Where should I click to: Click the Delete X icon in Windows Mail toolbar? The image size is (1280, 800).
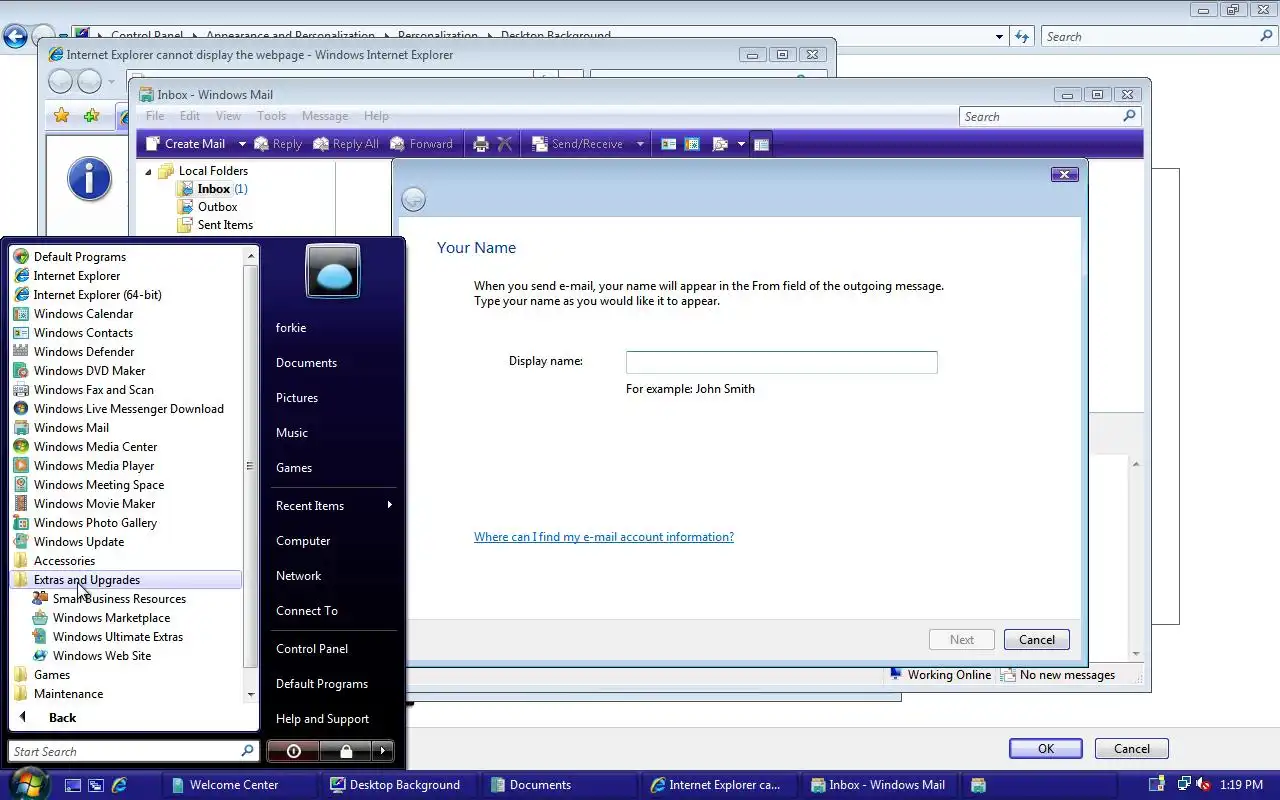click(505, 144)
